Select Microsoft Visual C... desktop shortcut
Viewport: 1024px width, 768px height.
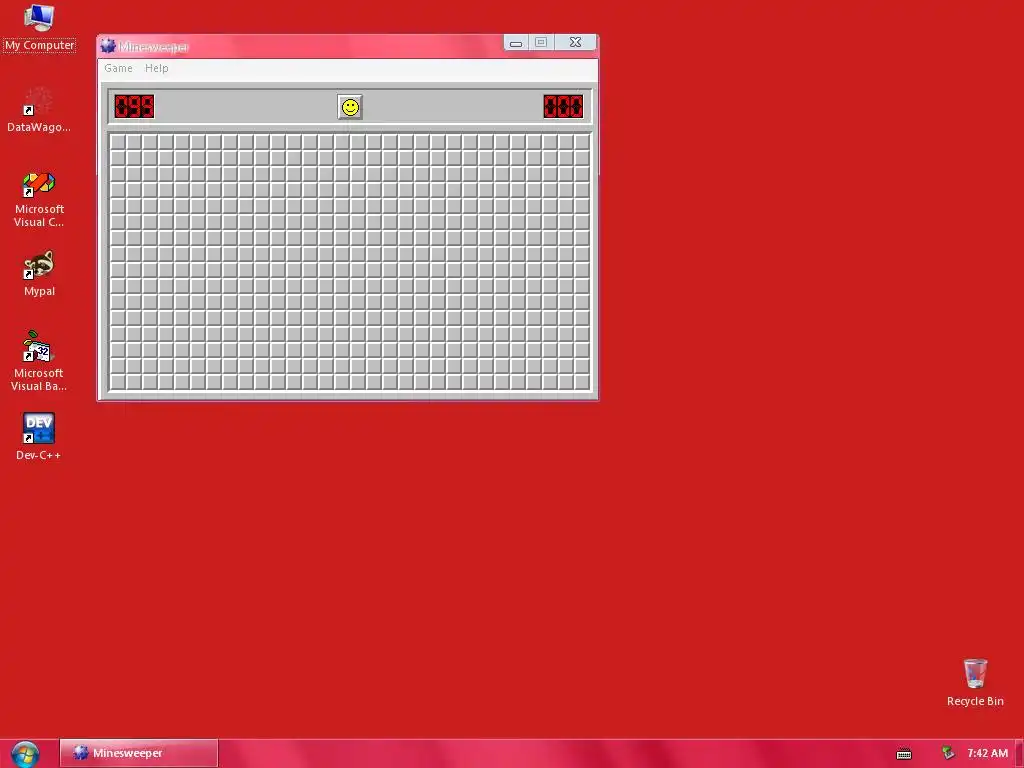(39, 199)
